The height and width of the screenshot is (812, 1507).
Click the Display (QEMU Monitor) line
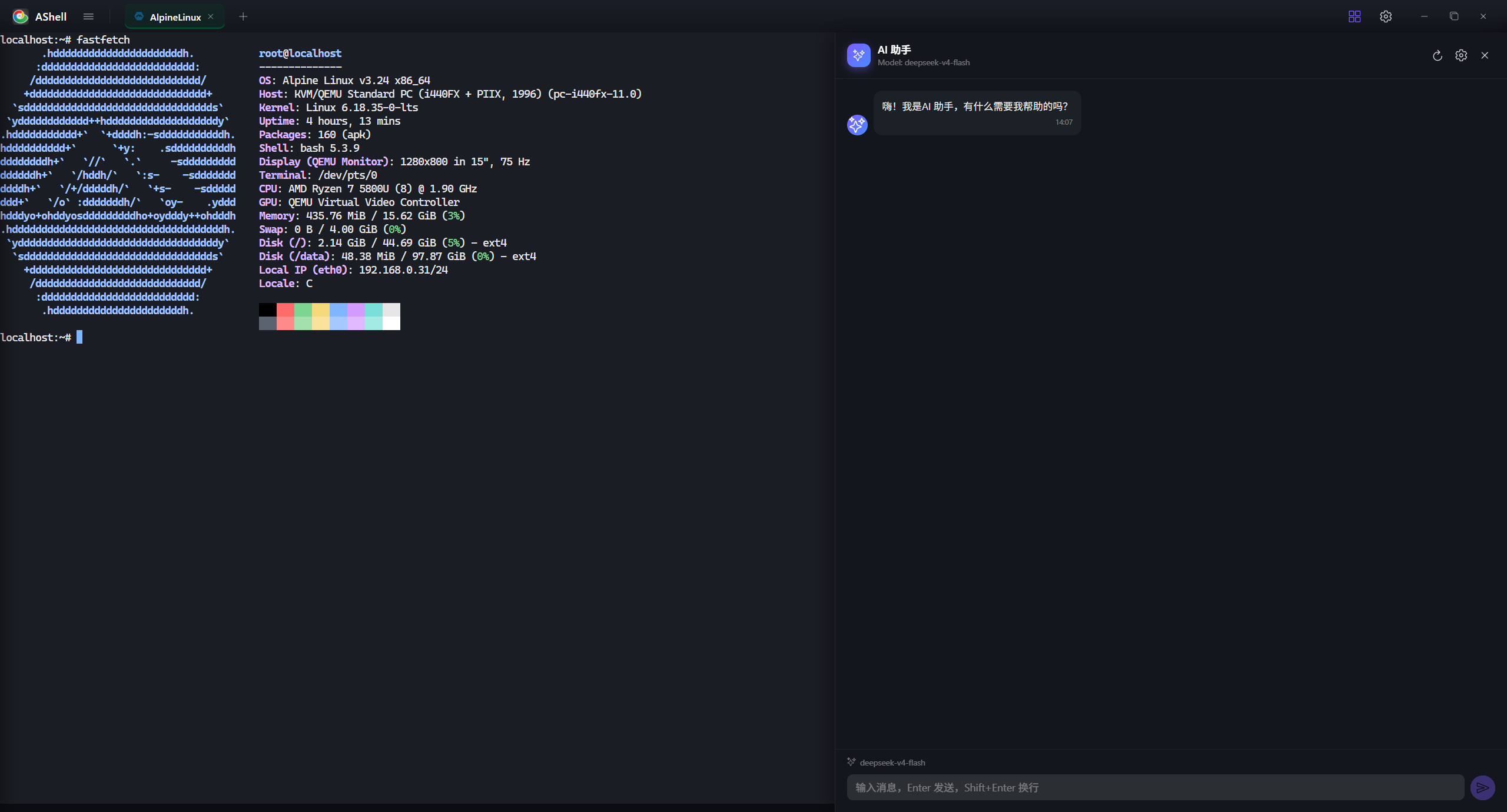tap(394, 162)
